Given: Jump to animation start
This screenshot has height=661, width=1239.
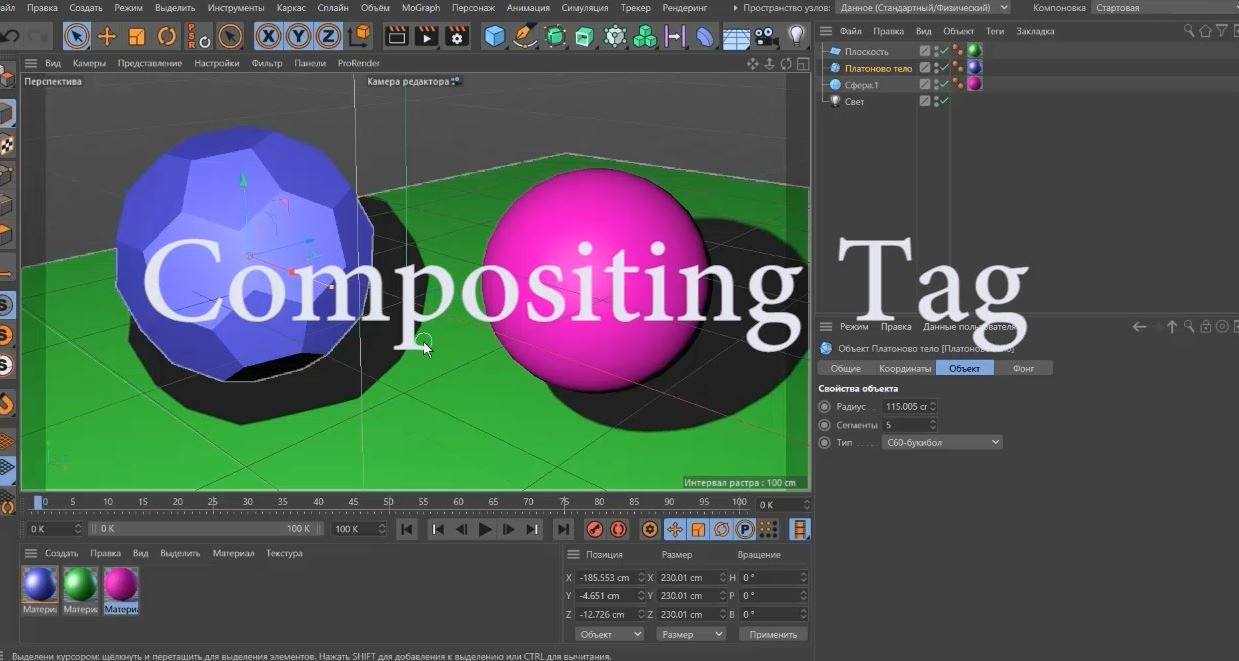Looking at the screenshot, I should pyautogui.click(x=407, y=529).
